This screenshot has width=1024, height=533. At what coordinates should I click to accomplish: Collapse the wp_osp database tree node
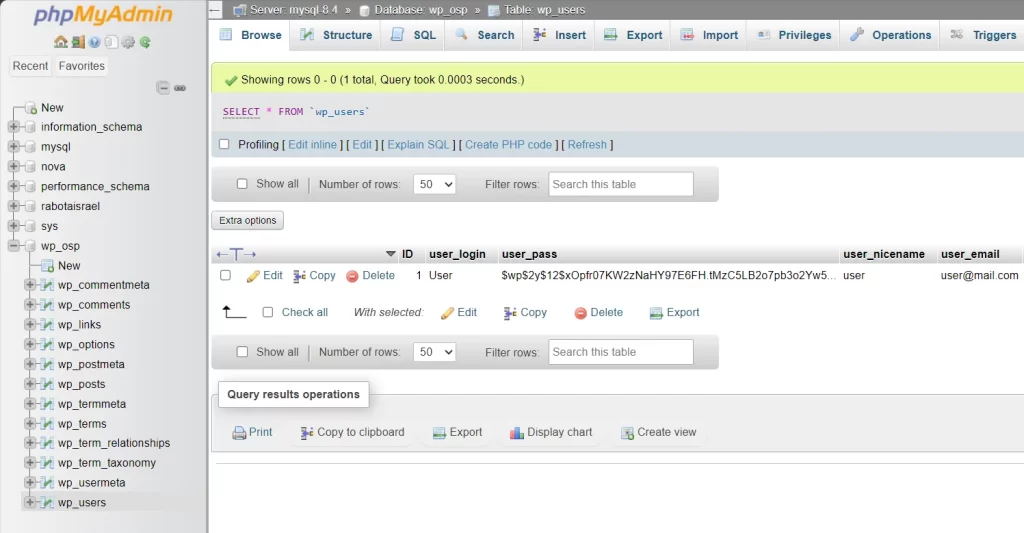14,246
